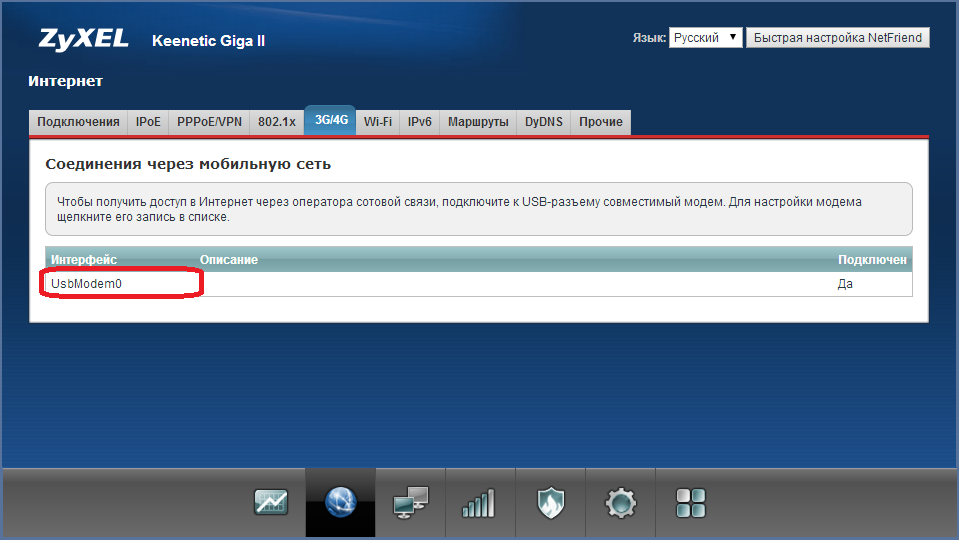
Task: Click the UsbModem0 interface entry
Action: pyautogui.click(x=87, y=284)
